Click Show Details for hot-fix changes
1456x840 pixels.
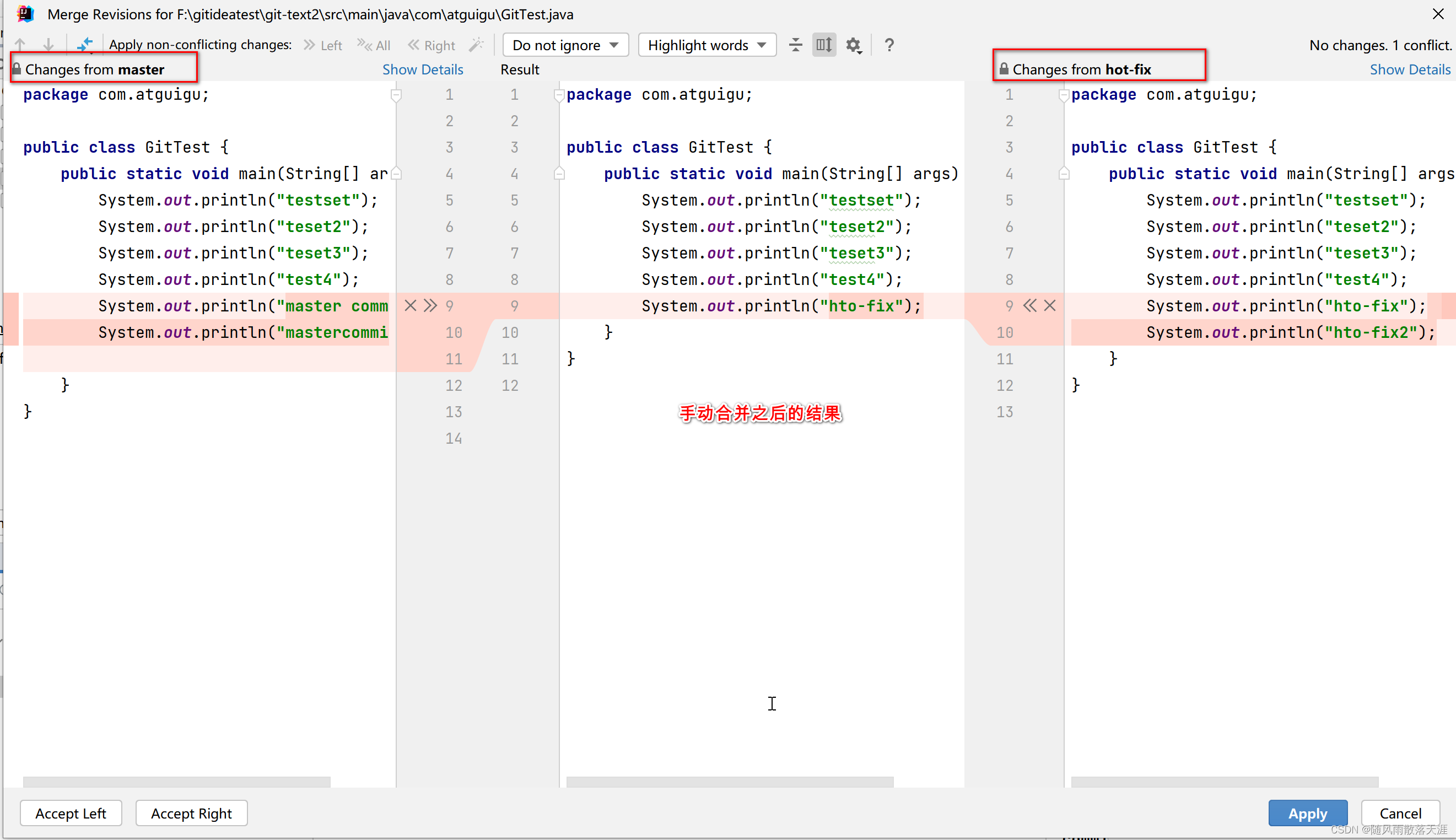[1409, 69]
